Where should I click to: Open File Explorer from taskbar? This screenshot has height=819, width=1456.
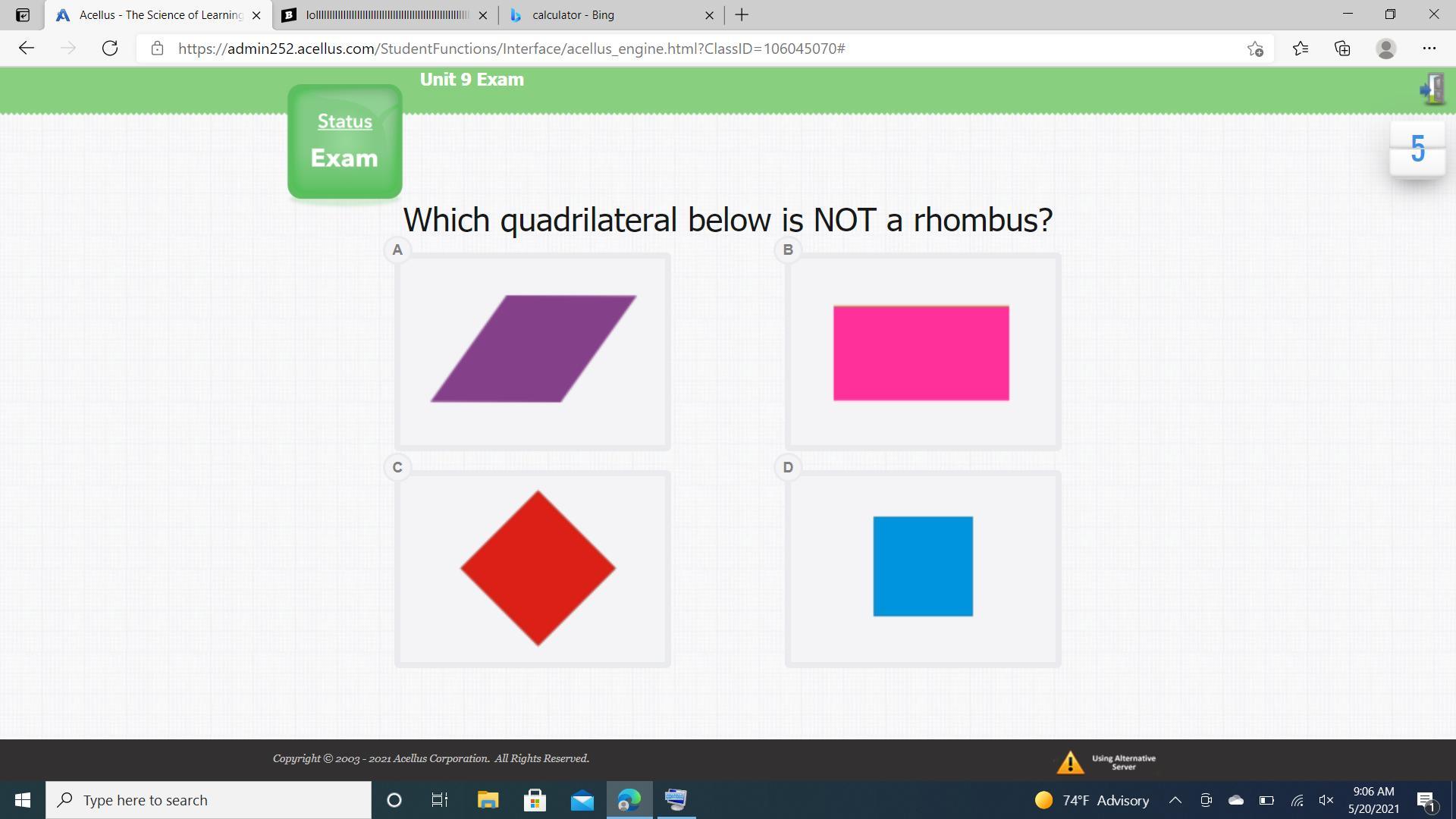click(x=488, y=800)
